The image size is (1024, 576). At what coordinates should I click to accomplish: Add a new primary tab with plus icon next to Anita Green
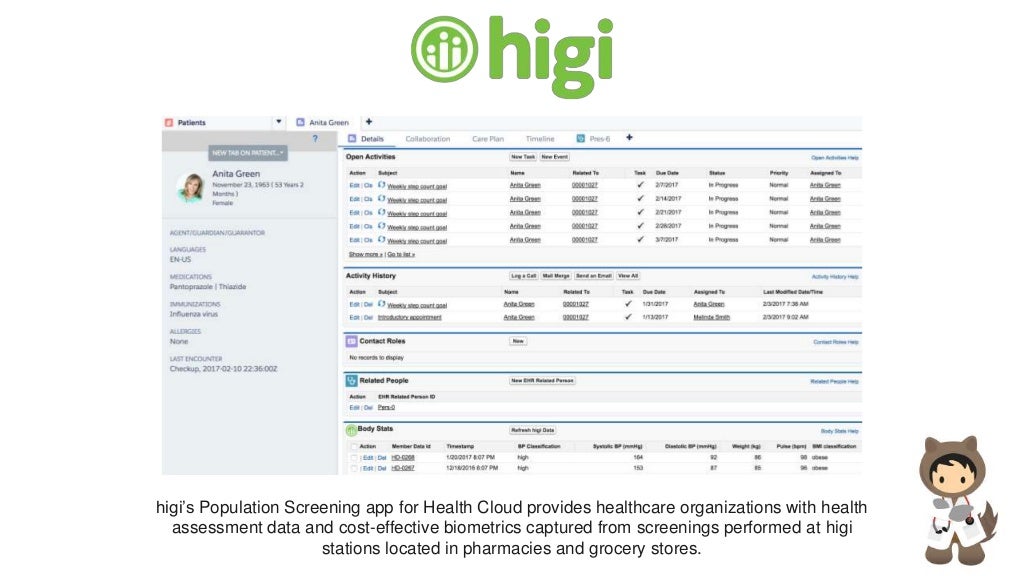pyautogui.click(x=368, y=121)
